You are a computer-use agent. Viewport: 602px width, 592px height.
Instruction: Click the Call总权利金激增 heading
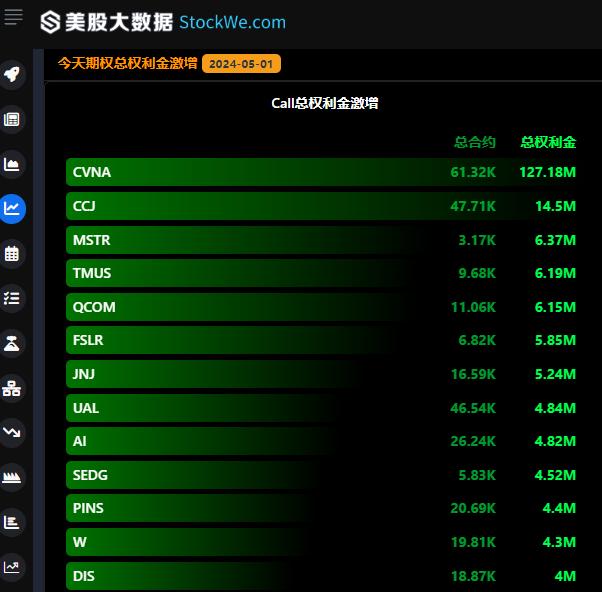(x=325, y=103)
